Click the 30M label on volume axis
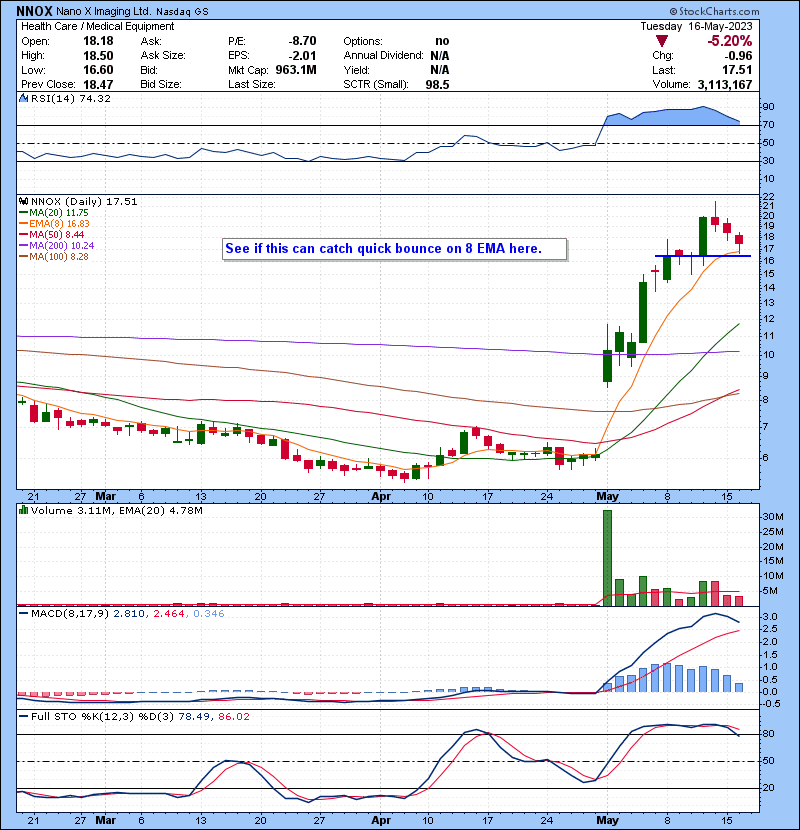 click(772, 517)
